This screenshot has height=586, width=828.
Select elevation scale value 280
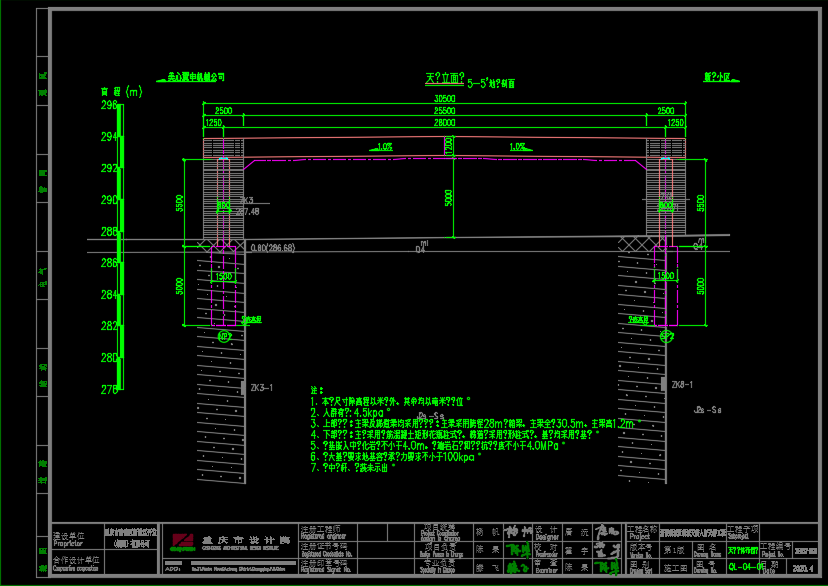click(x=109, y=358)
